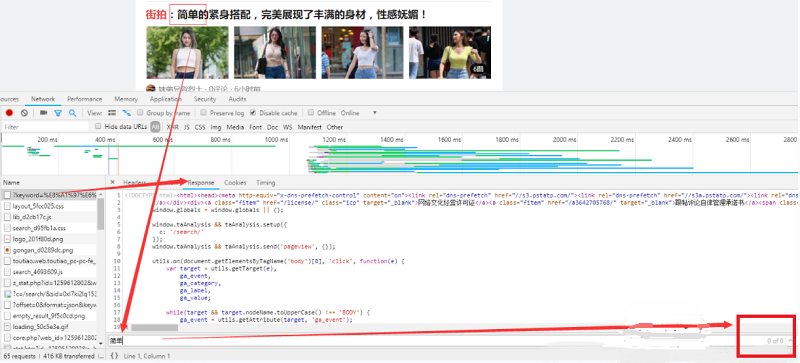Screen dimensions: 800x363
Task: Switch to large request rows view
Action: pos(112,113)
